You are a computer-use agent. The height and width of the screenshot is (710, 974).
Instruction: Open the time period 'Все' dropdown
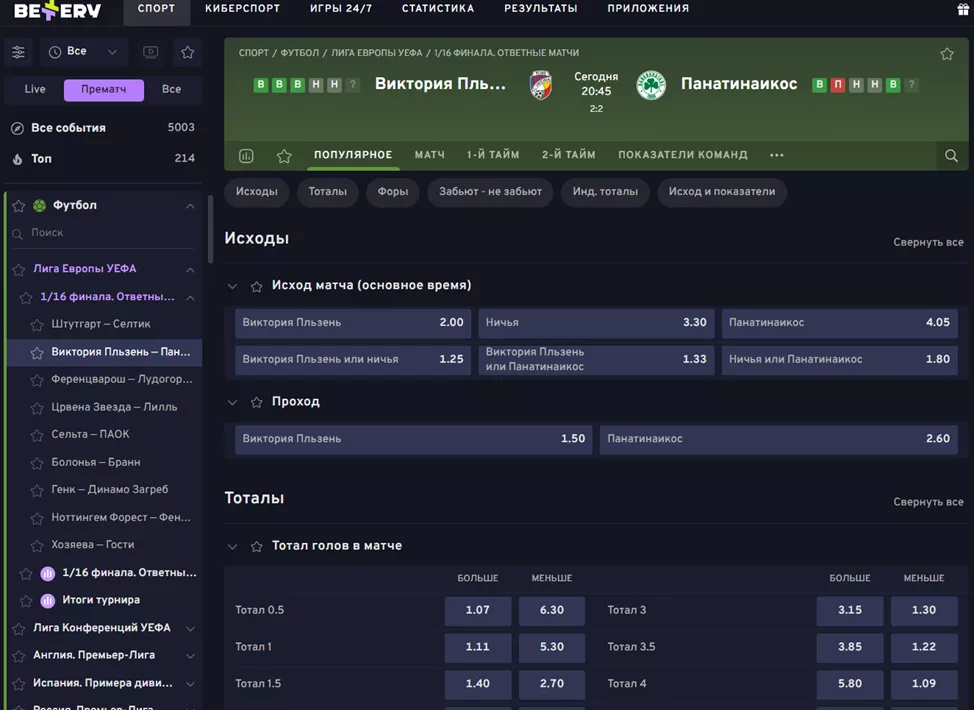(x=82, y=52)
